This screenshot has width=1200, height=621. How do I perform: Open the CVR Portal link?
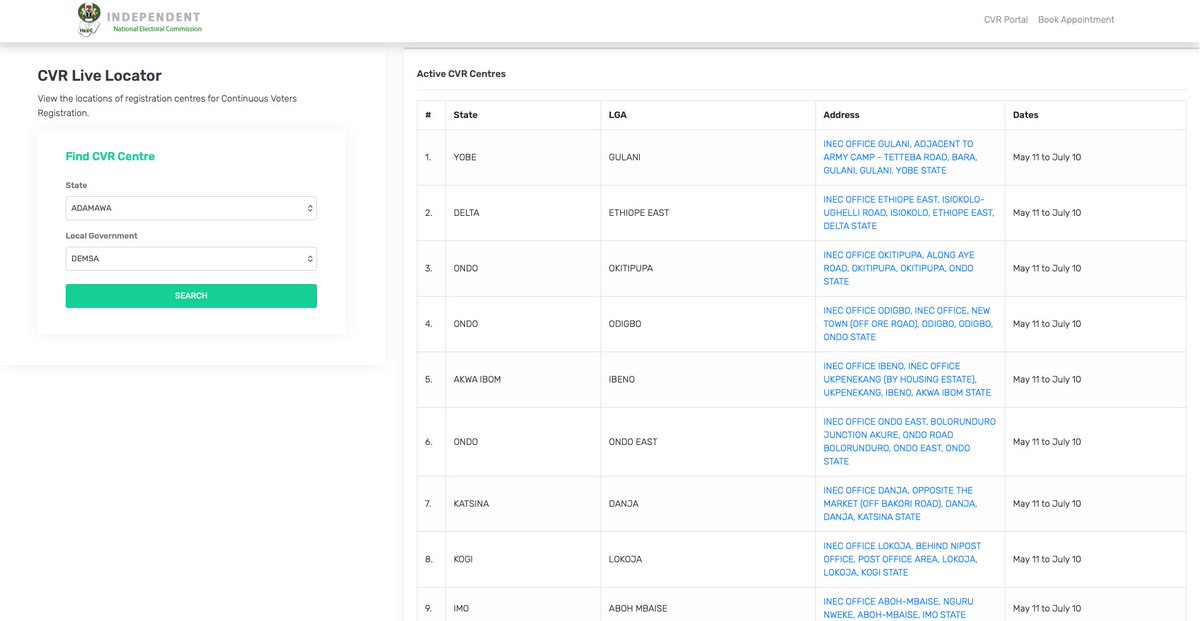coord(1005,20)
